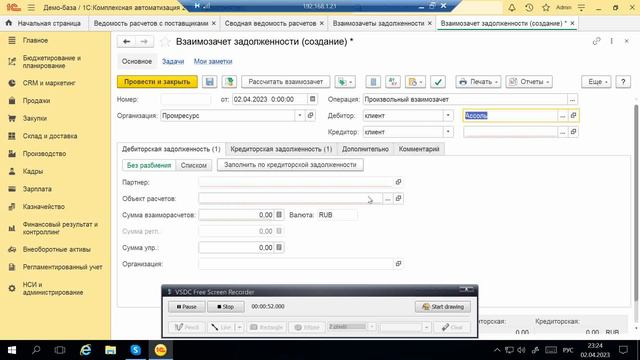
Task: Open the Дополнительно tab
Action: (x=365, y=149)
